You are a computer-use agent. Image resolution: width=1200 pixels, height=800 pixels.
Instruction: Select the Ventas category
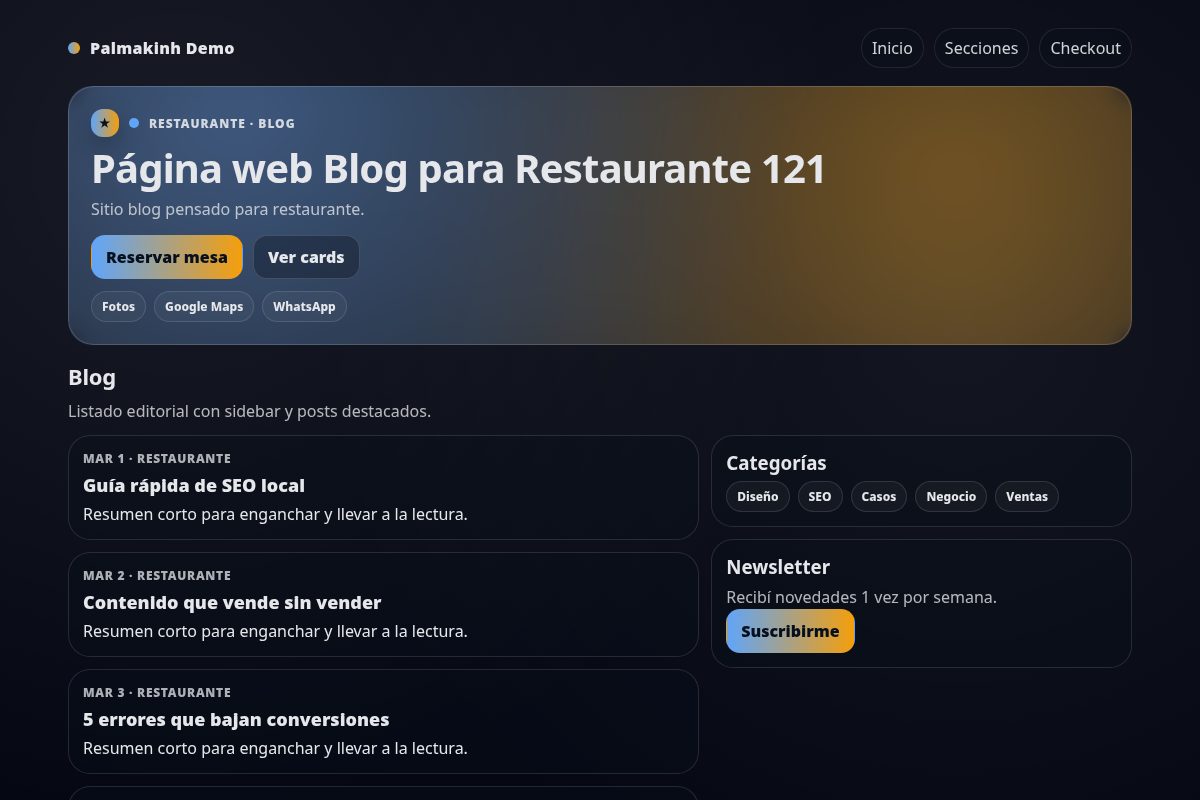click(x=1026, y=496)
